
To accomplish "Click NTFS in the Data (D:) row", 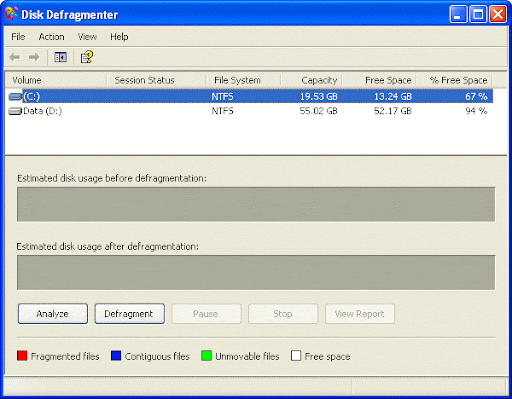I will (x=222, y=111).
